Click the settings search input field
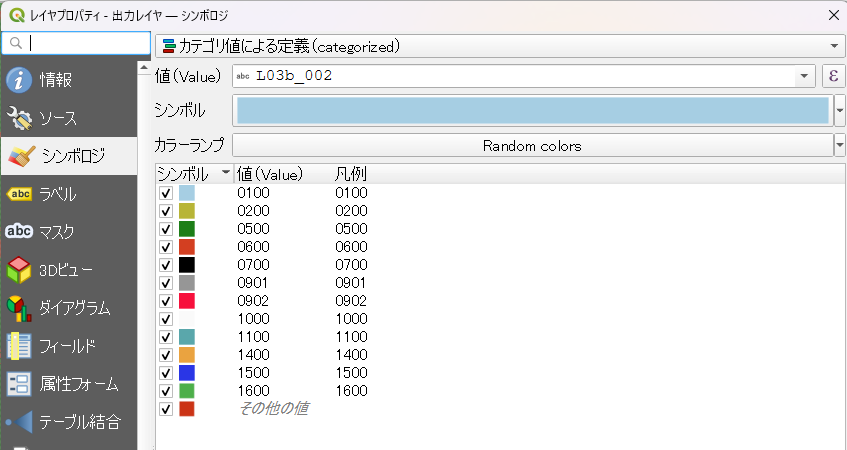The image size is (847, 450). tap(76, 43)
